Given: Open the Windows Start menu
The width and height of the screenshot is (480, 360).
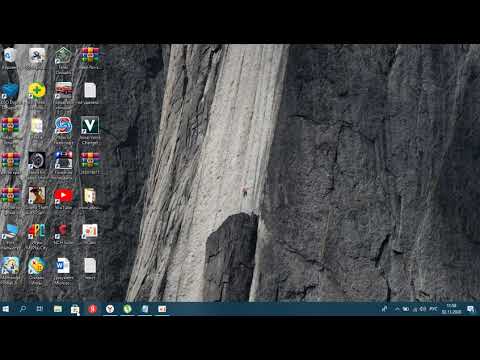Looking at the screenshot, I should tap(6, 309).
